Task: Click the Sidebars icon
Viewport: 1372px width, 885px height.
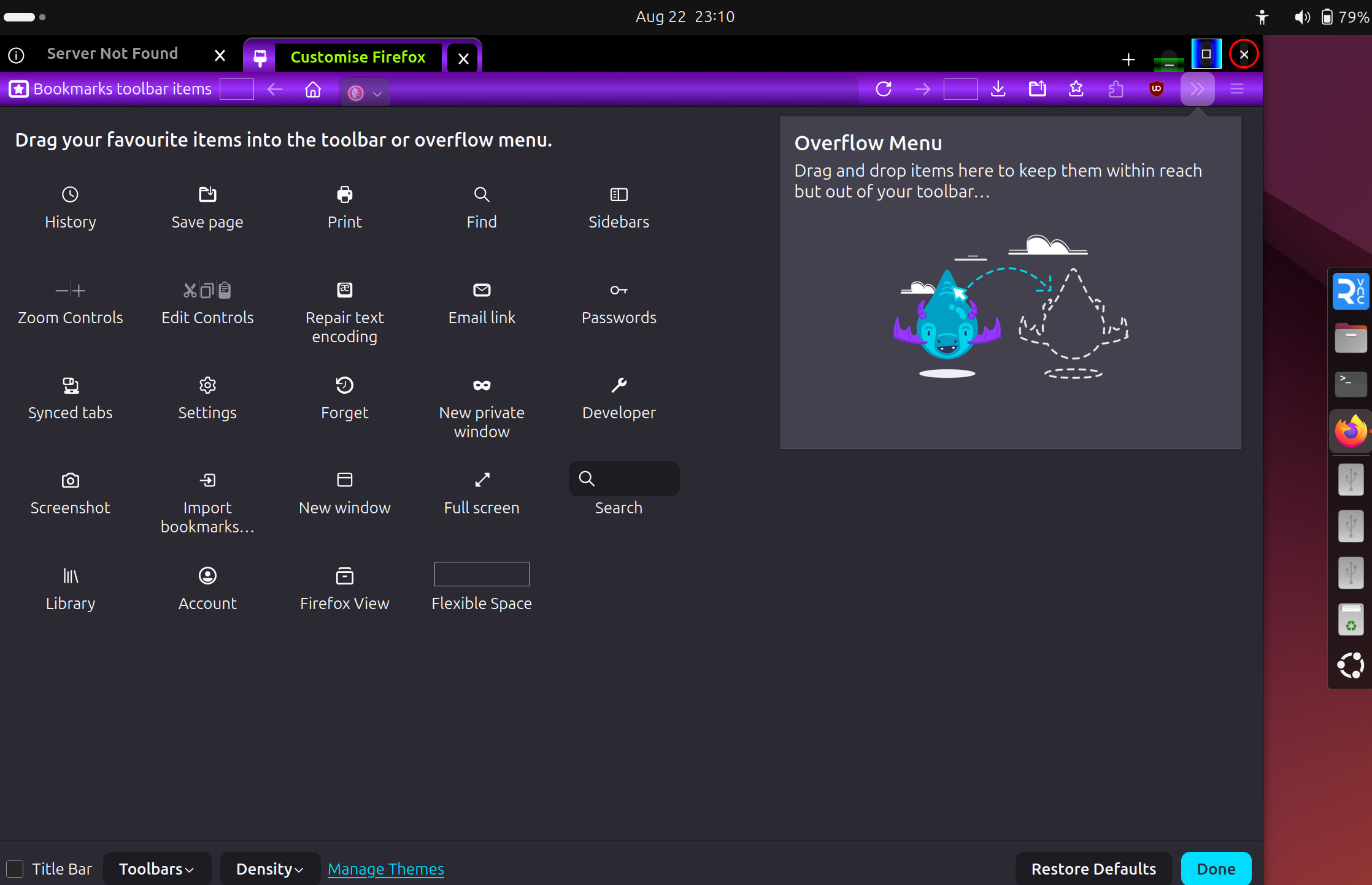Action: tap(619, 194)
